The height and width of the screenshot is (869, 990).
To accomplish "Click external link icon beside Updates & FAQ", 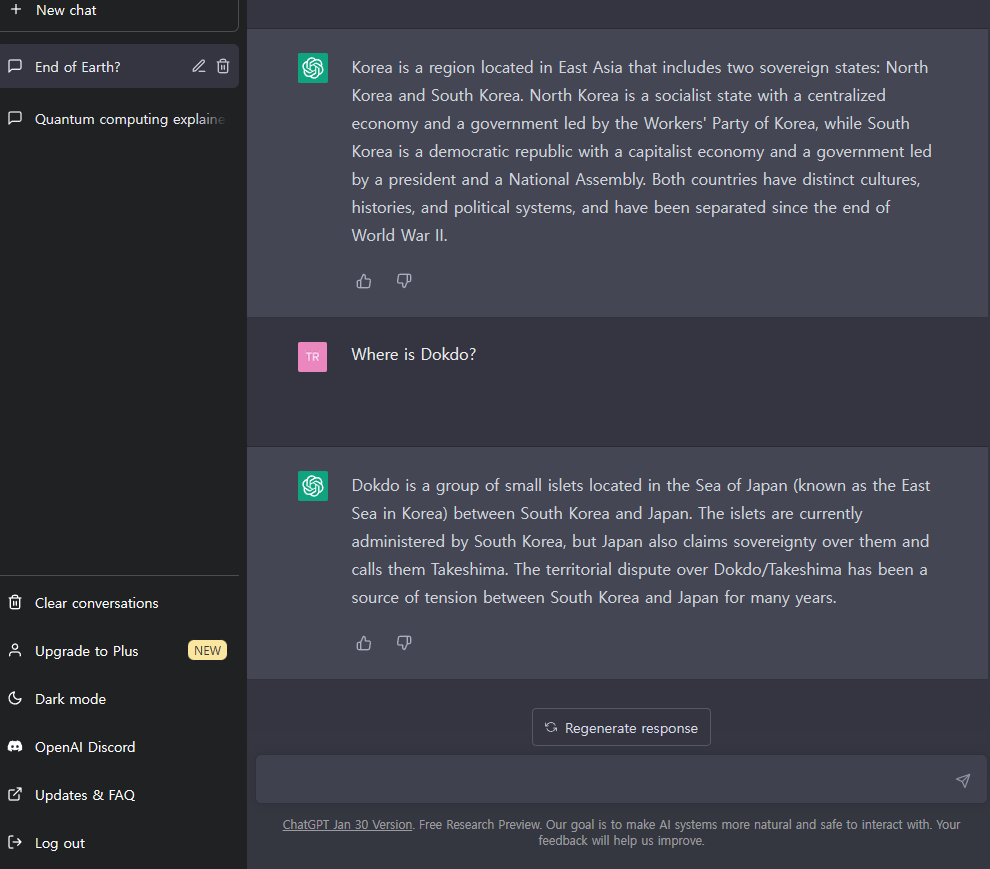I will [15, 794].
